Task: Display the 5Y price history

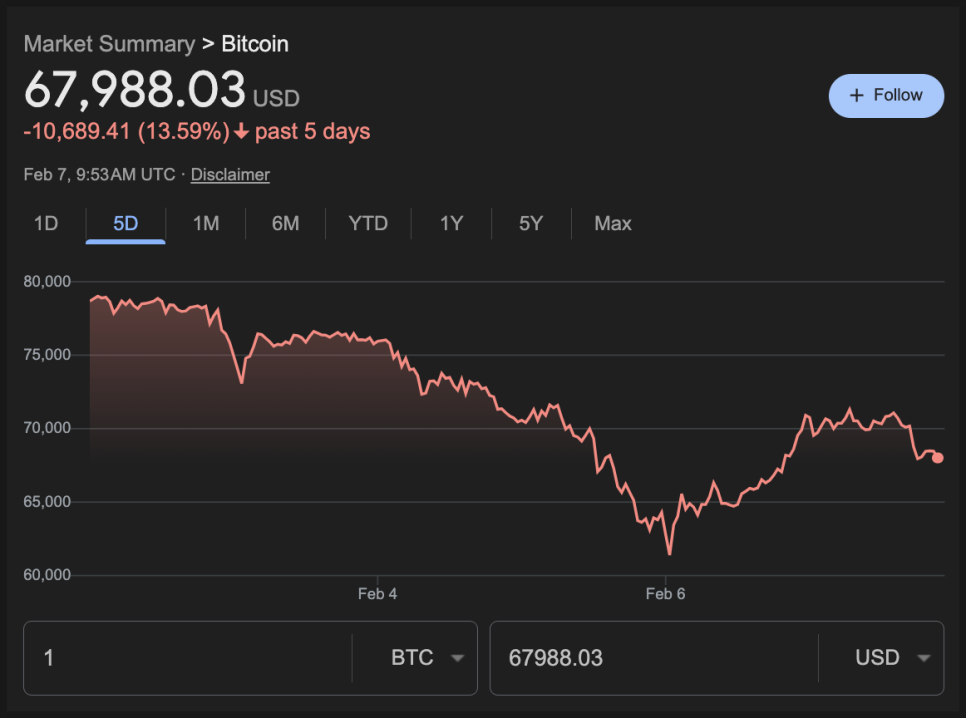Action: coord(531,224)
